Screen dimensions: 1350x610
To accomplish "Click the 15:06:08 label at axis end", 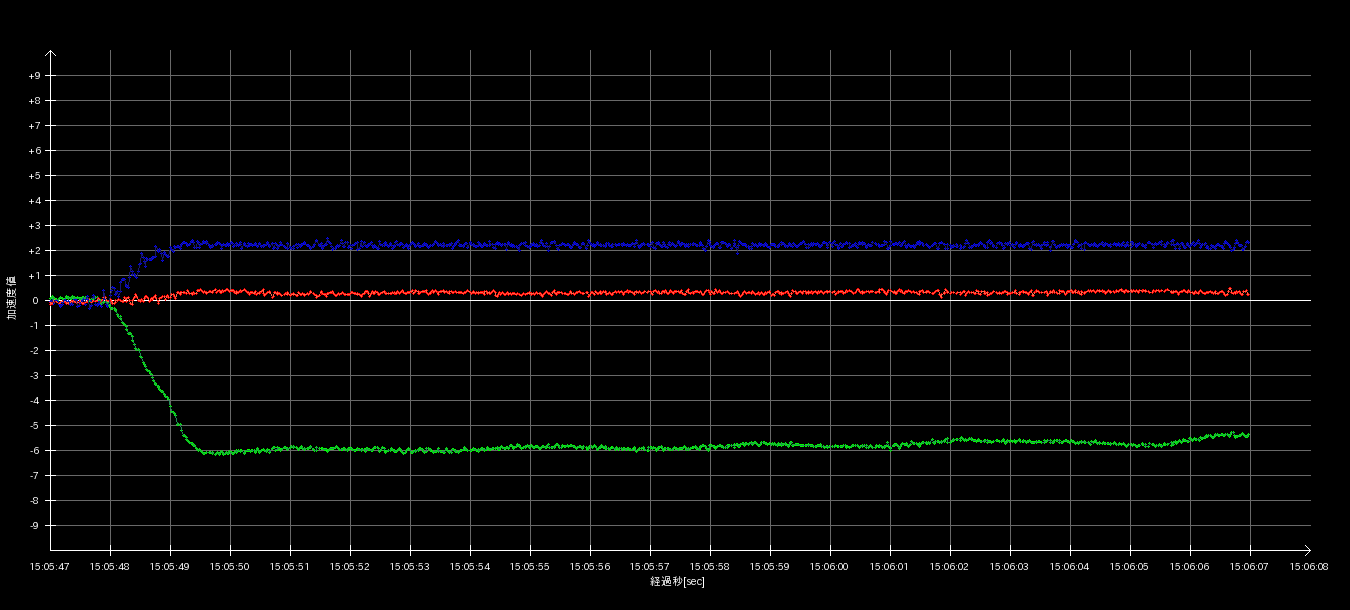I will (1310, 566).
